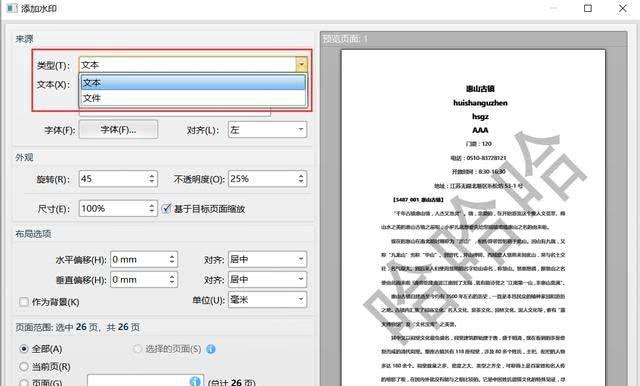The width and height of the screenshot is (640, 386).
Task: Select 文件 from the type list
Action: point(193,98)
